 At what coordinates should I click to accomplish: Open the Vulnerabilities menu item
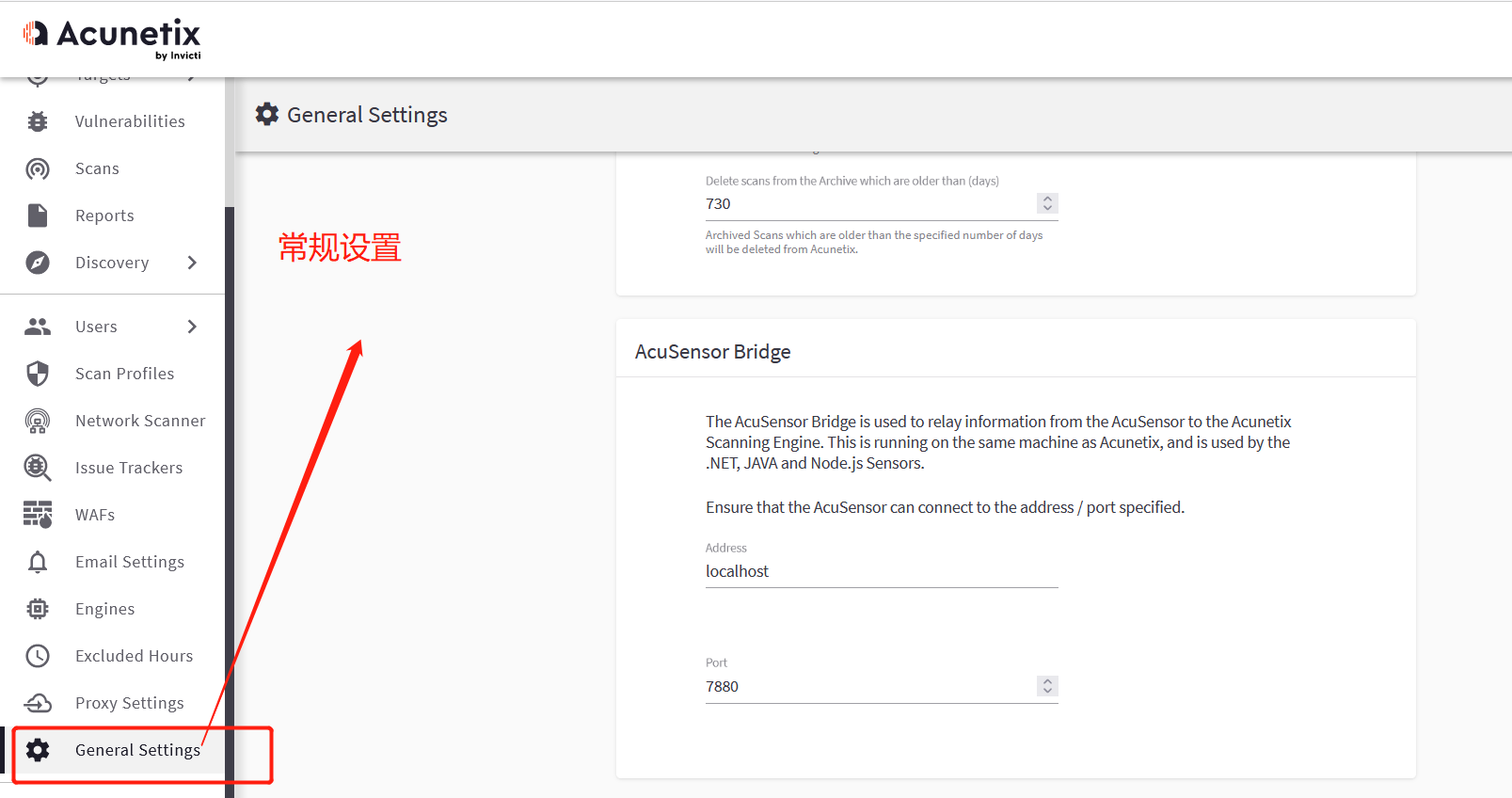pyautogui.click(x=130, y=121)
